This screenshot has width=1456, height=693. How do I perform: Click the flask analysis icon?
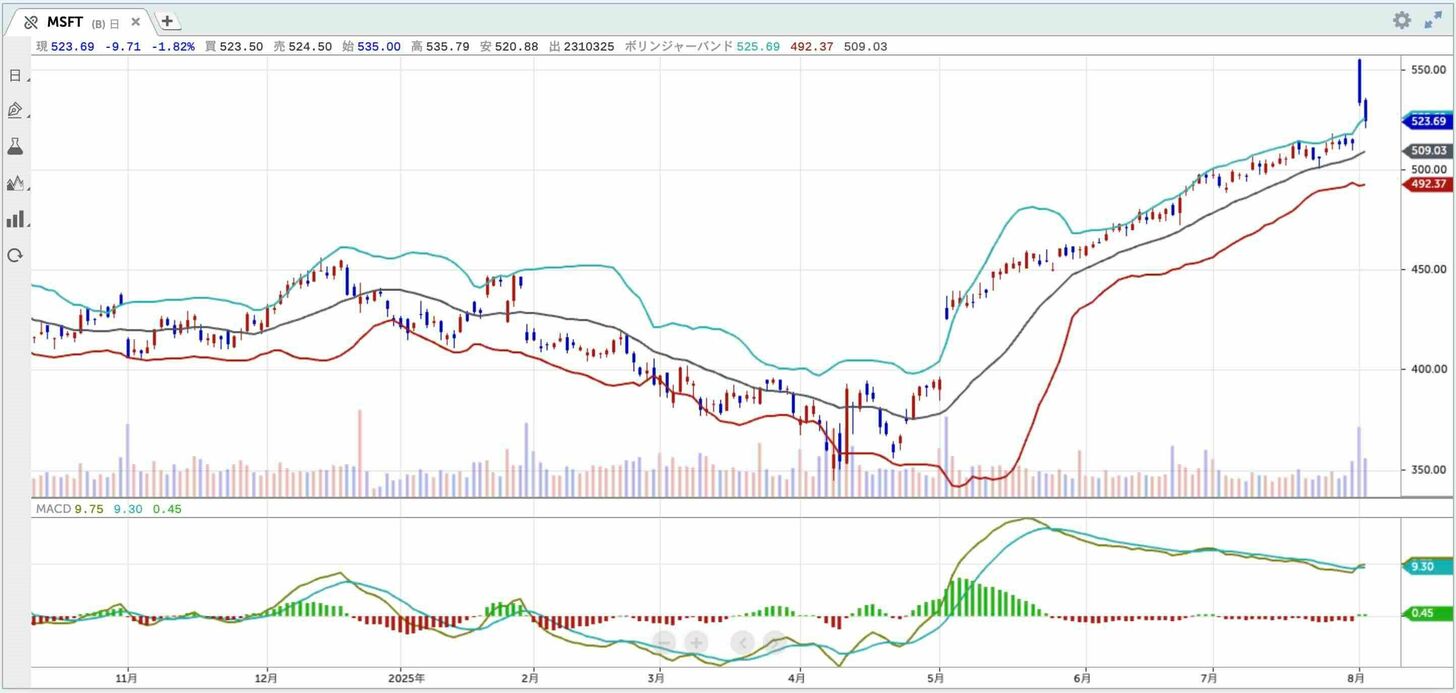coord(15,147)
